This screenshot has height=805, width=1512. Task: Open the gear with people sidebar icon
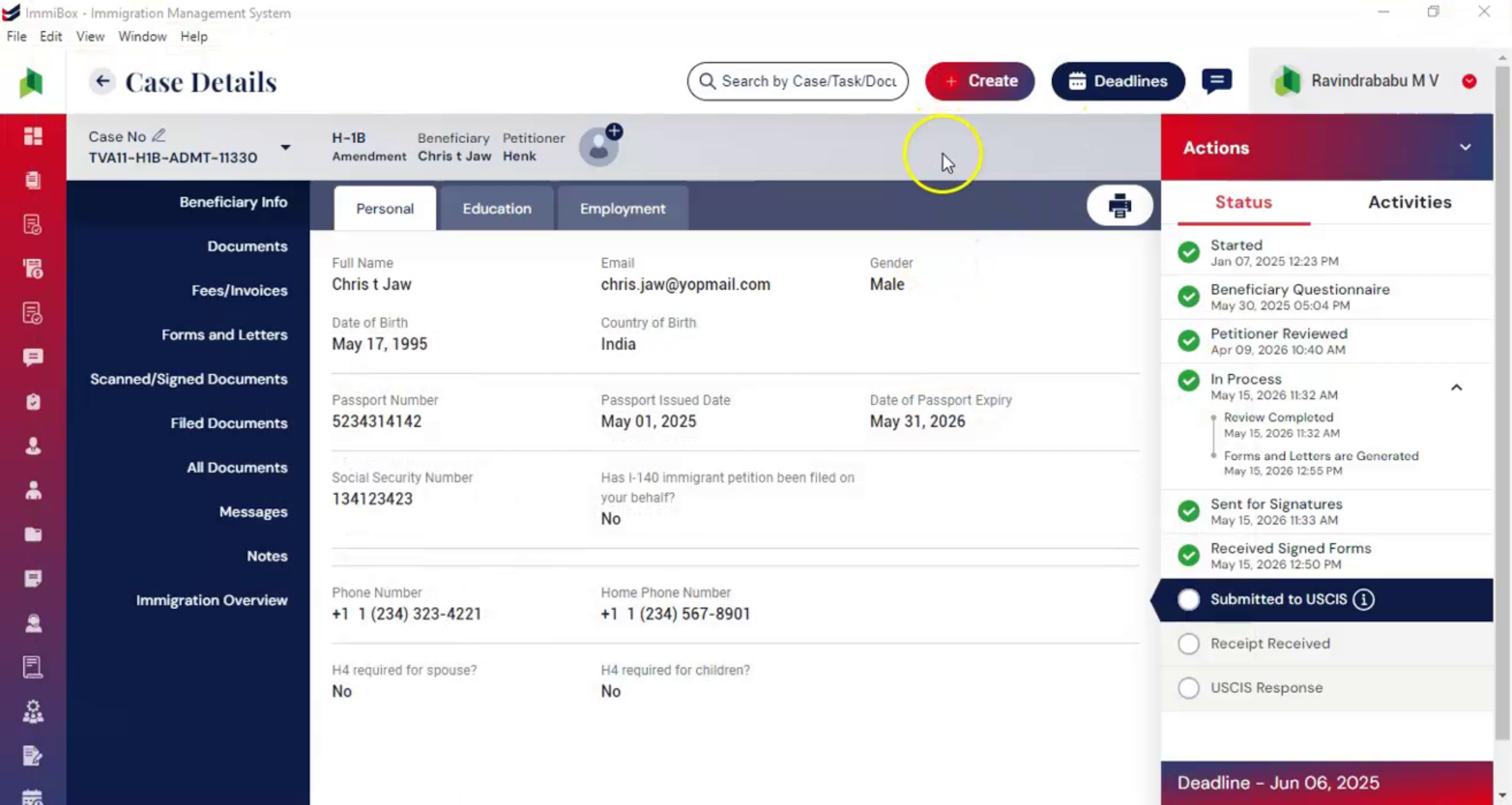coord(33,712)
